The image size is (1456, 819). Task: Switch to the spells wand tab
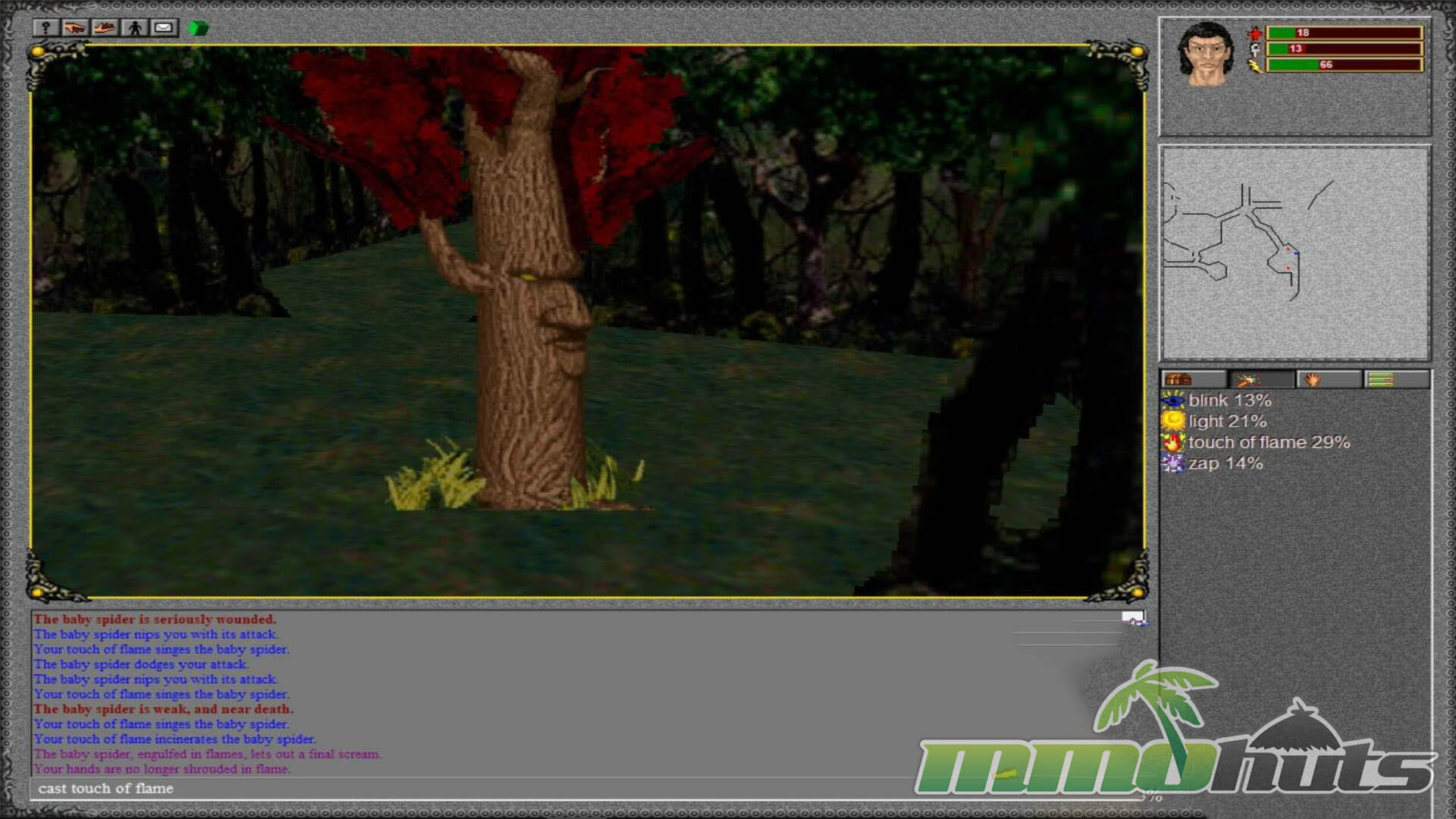pos(1261,379)
